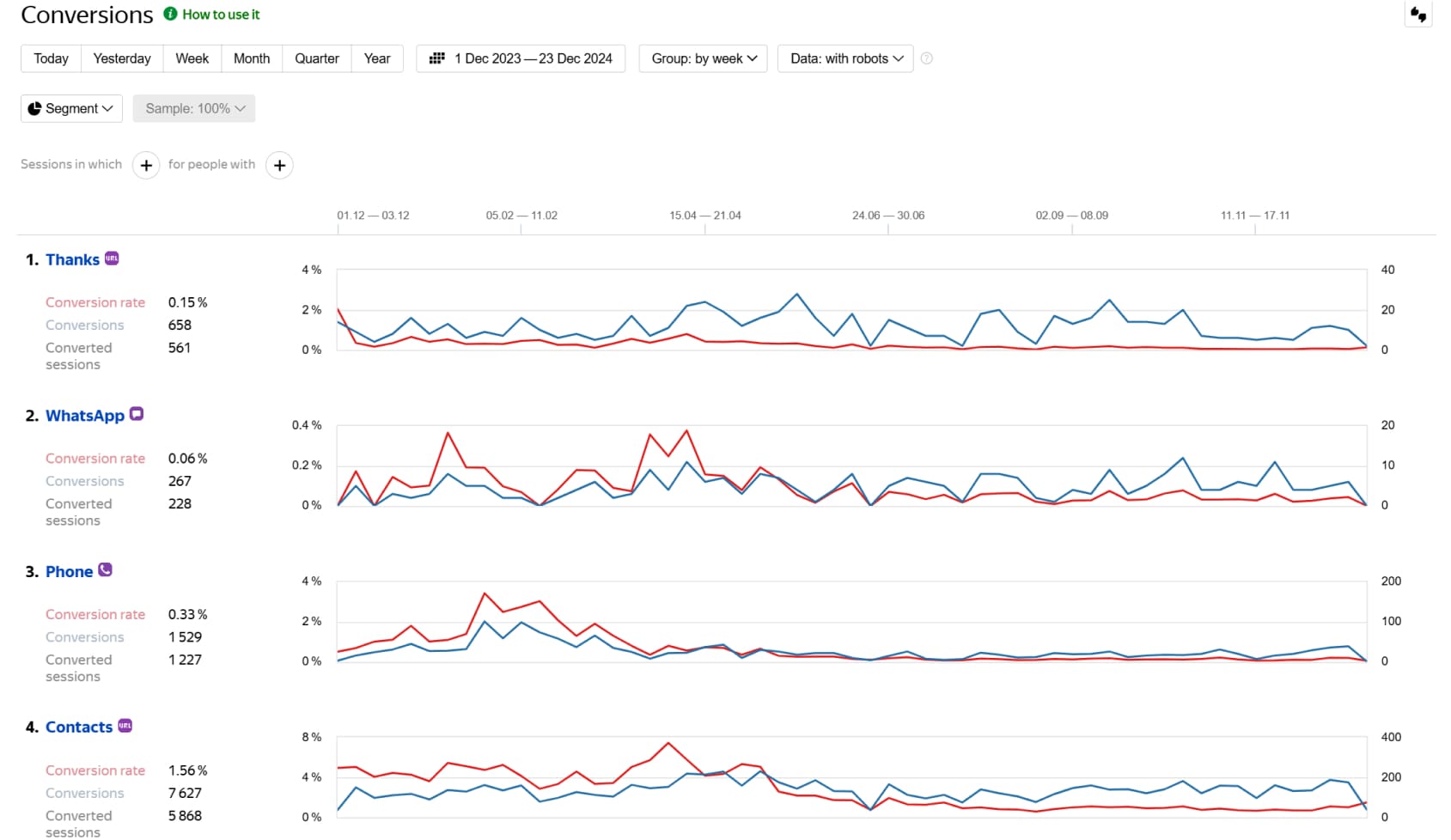1451x840 pixels.
Task: Add a 'for people with' condition
Action: coord(279,165)
